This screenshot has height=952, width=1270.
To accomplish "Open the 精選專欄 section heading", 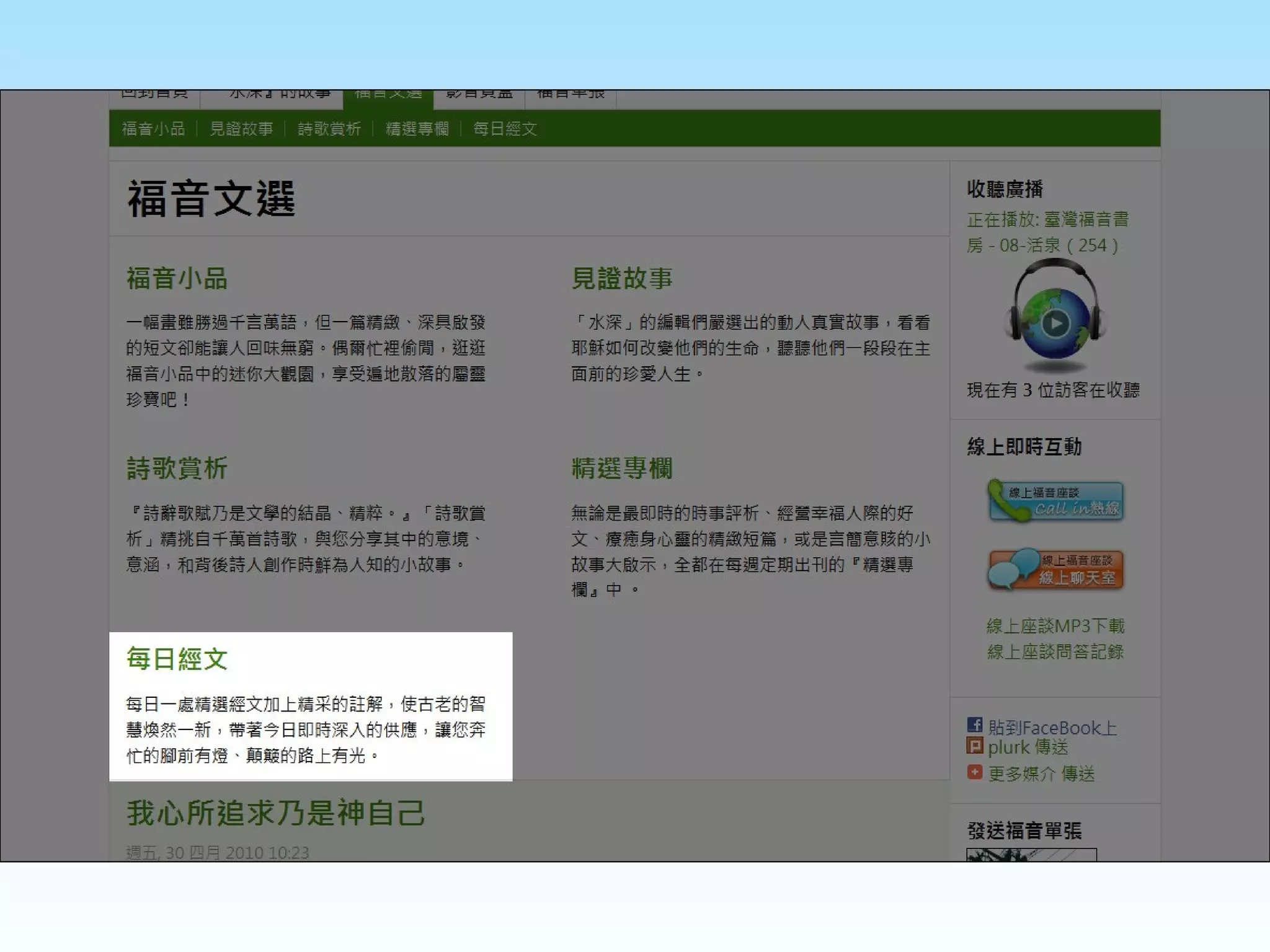I will [622, 468].
